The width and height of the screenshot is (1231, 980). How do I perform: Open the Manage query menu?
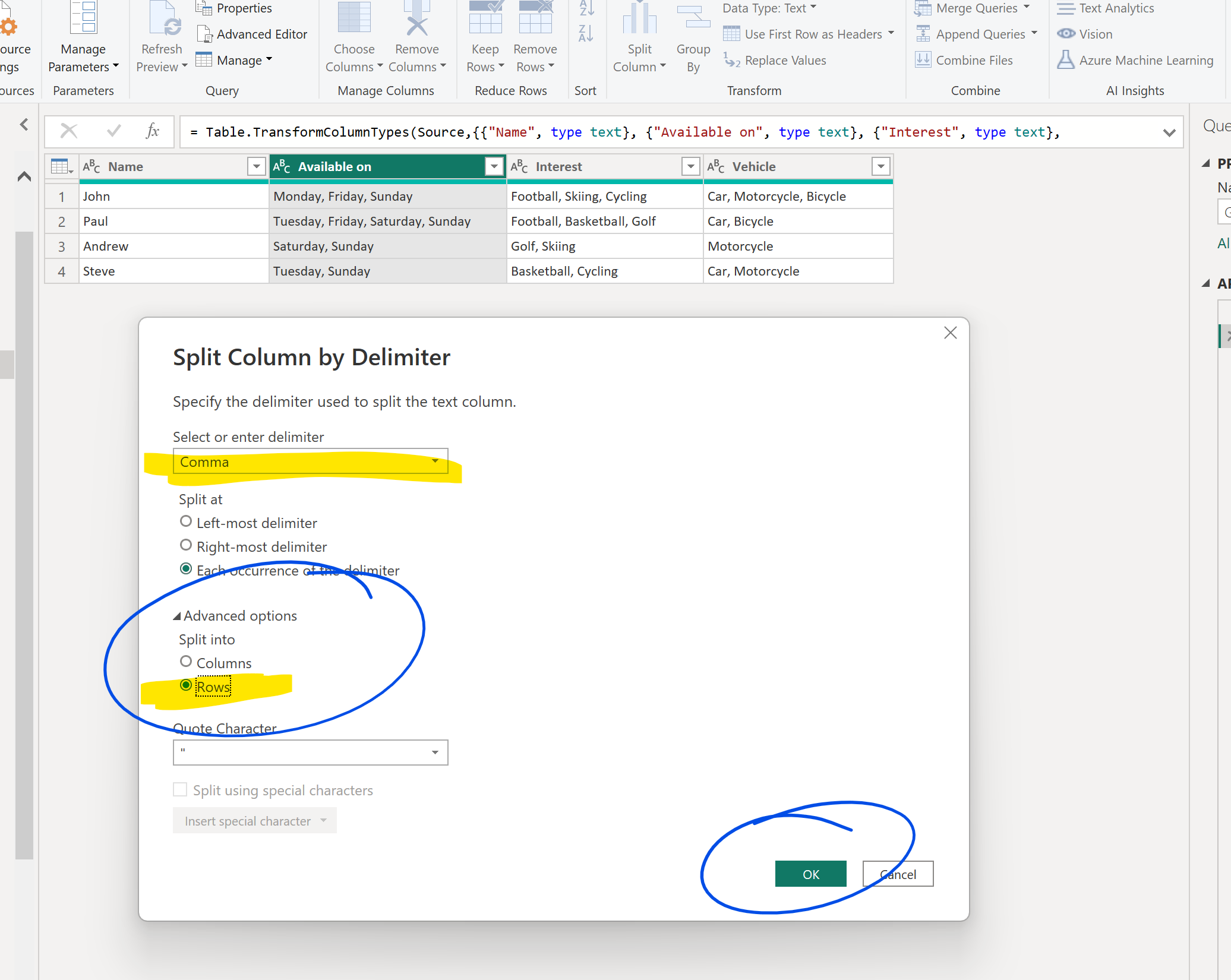click(235, 61)
